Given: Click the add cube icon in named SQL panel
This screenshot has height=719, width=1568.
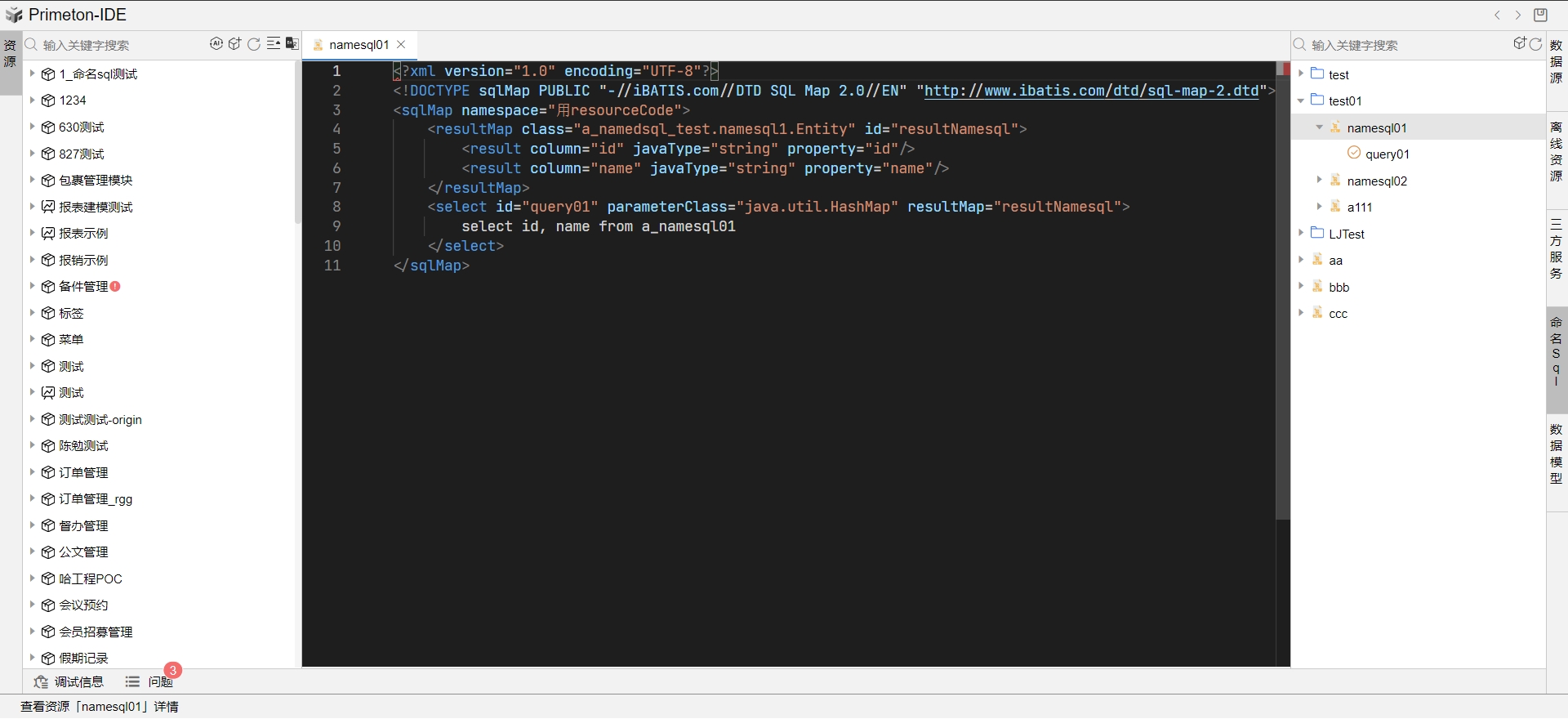Looking at the screenshot, I should point(1520,44).
